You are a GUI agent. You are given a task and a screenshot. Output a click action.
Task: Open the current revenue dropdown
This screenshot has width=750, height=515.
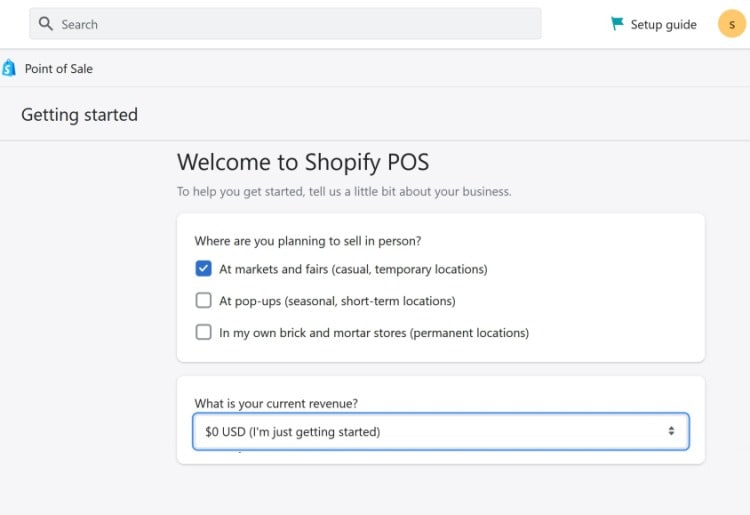pos(441,431)
